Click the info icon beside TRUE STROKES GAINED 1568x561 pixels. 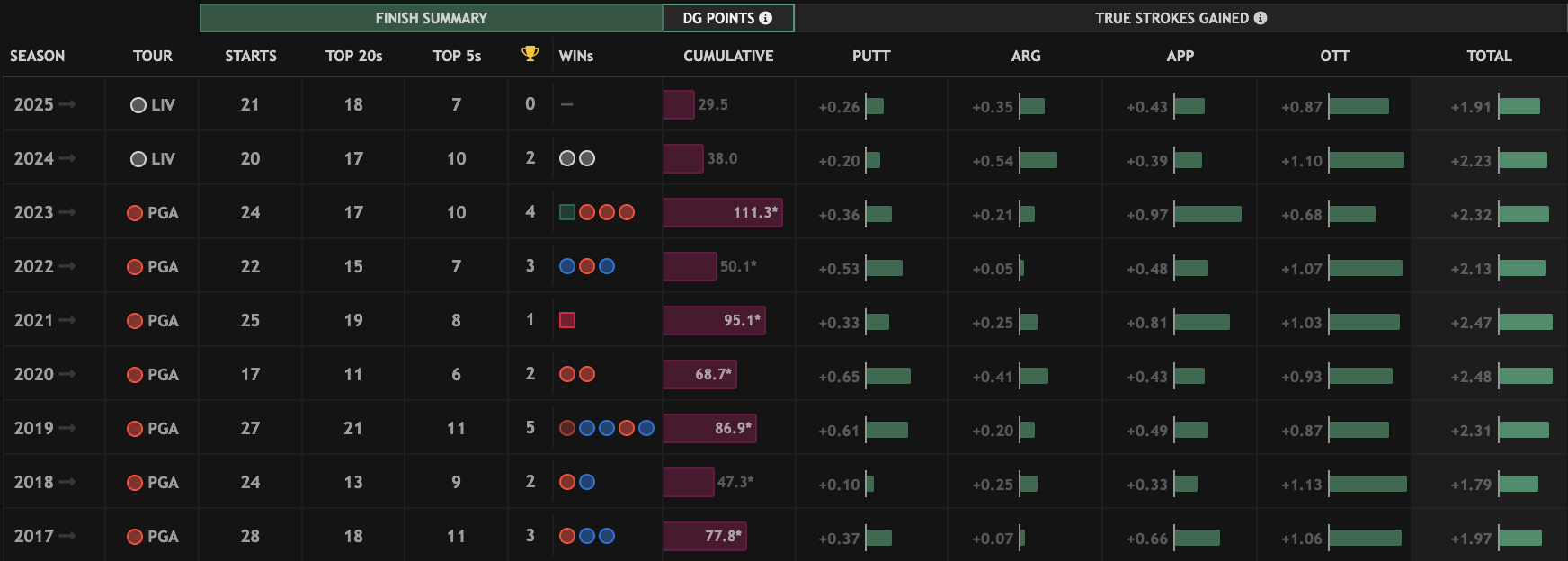coord(1261,18)
